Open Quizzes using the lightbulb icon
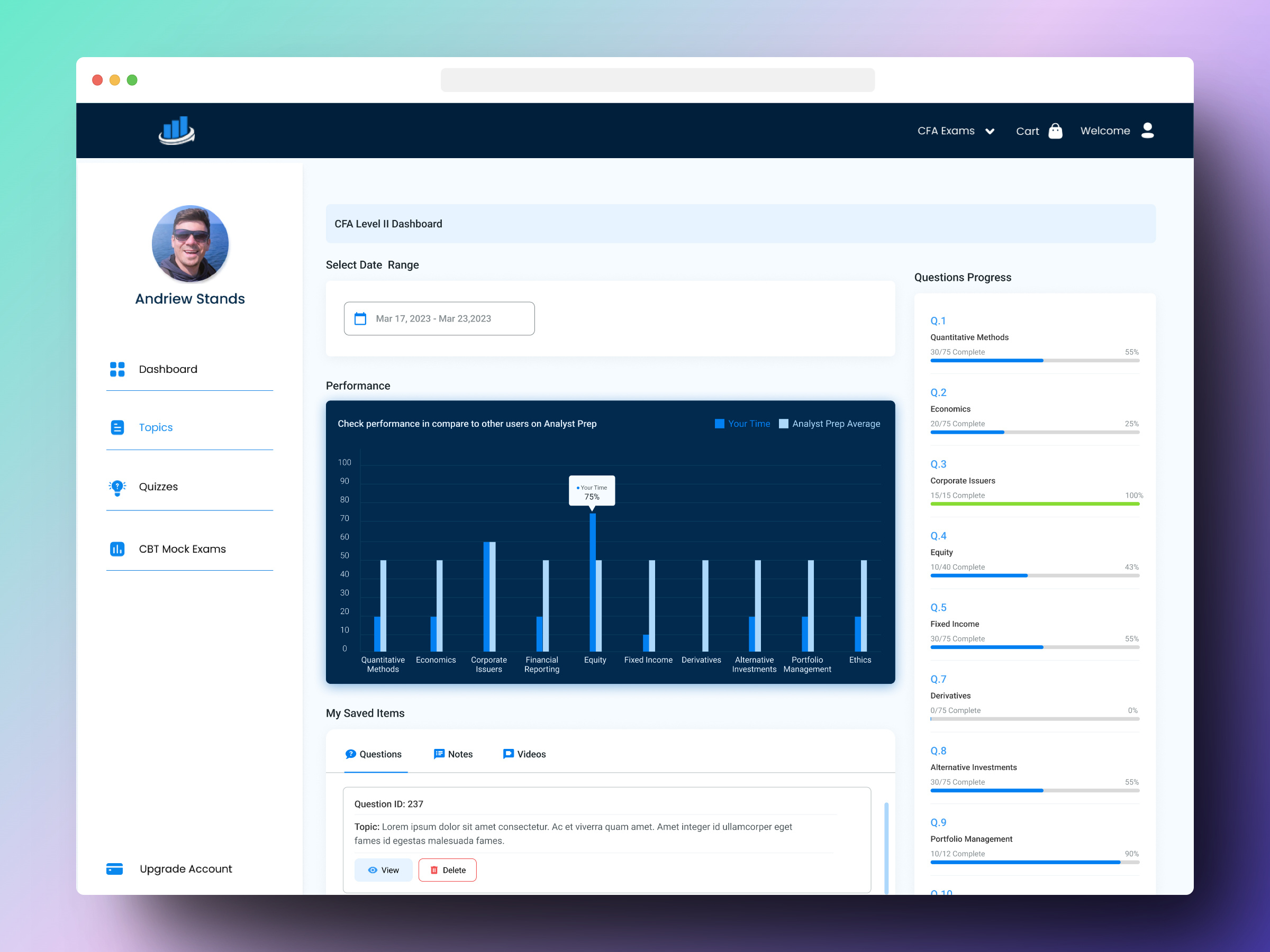Image resolution: width=1270 pixels, height=952 pixels. [117, 487]
